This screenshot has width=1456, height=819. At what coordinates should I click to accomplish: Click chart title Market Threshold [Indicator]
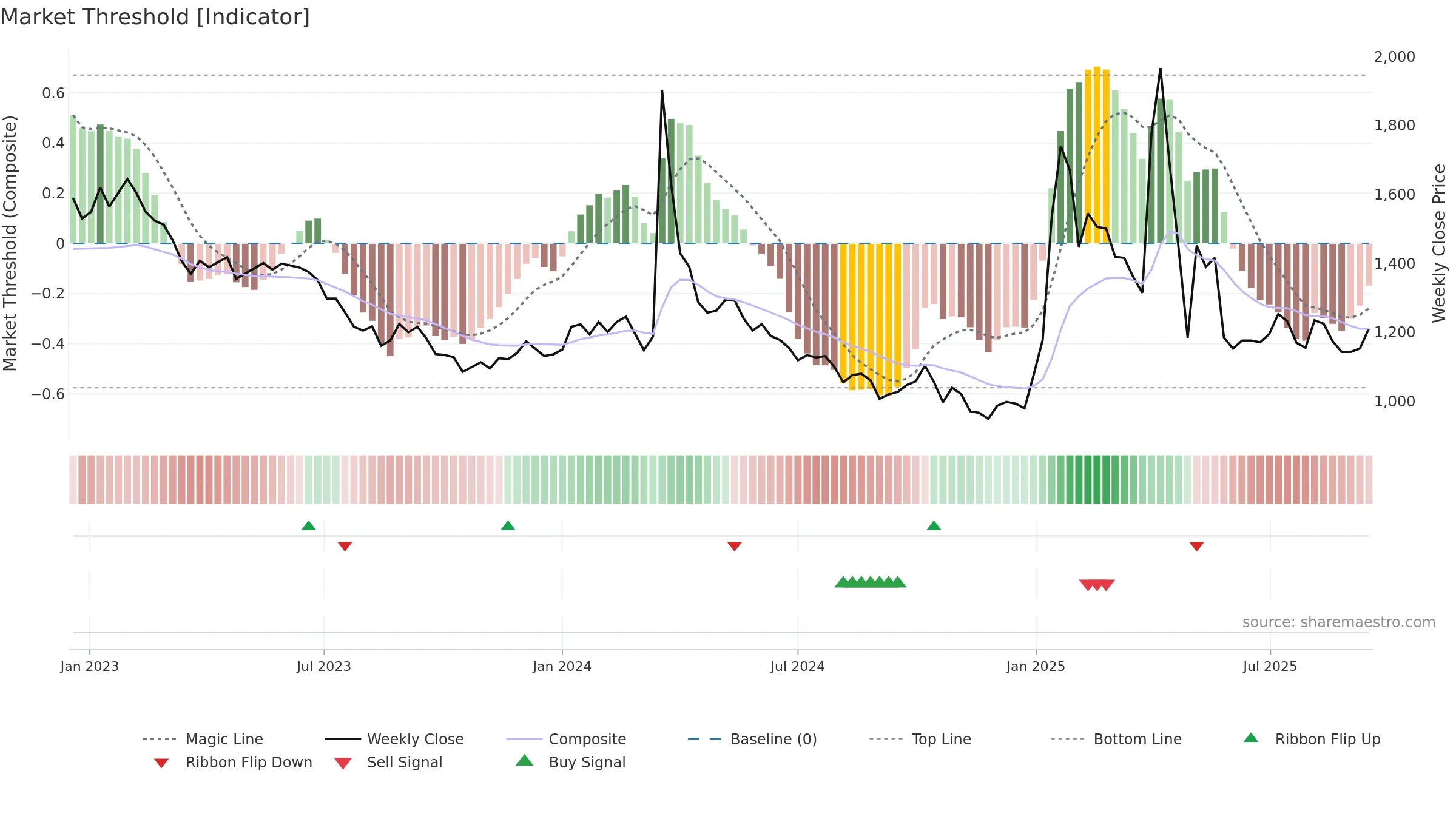click(155, 17)
